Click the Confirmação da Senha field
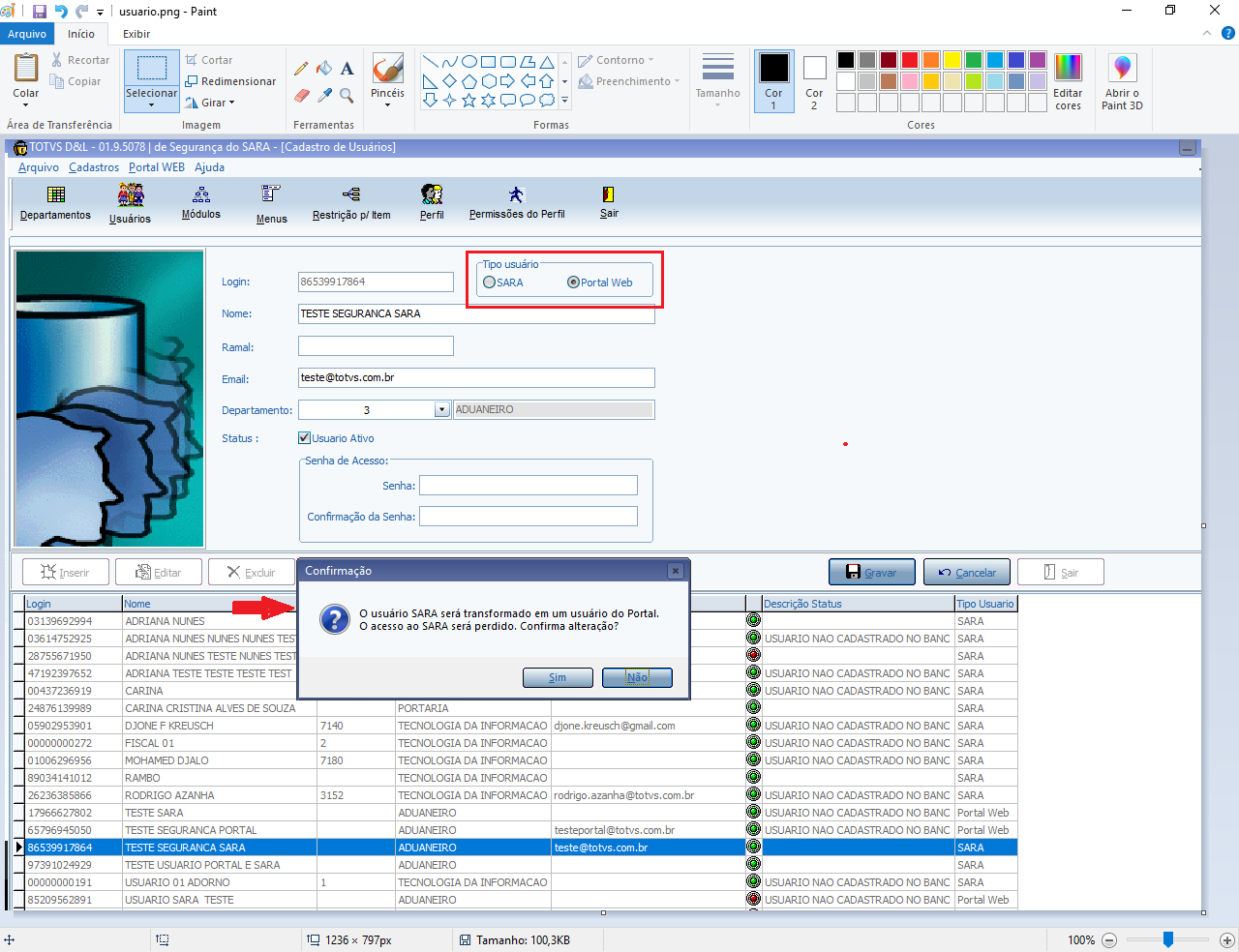This screenshot has height=952, width=1239. coord(529,517)
